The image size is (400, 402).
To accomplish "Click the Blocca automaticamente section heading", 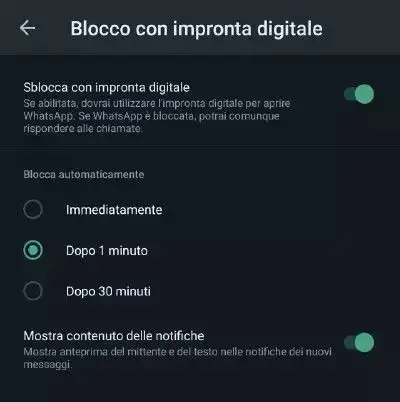I will pos(84,174).
